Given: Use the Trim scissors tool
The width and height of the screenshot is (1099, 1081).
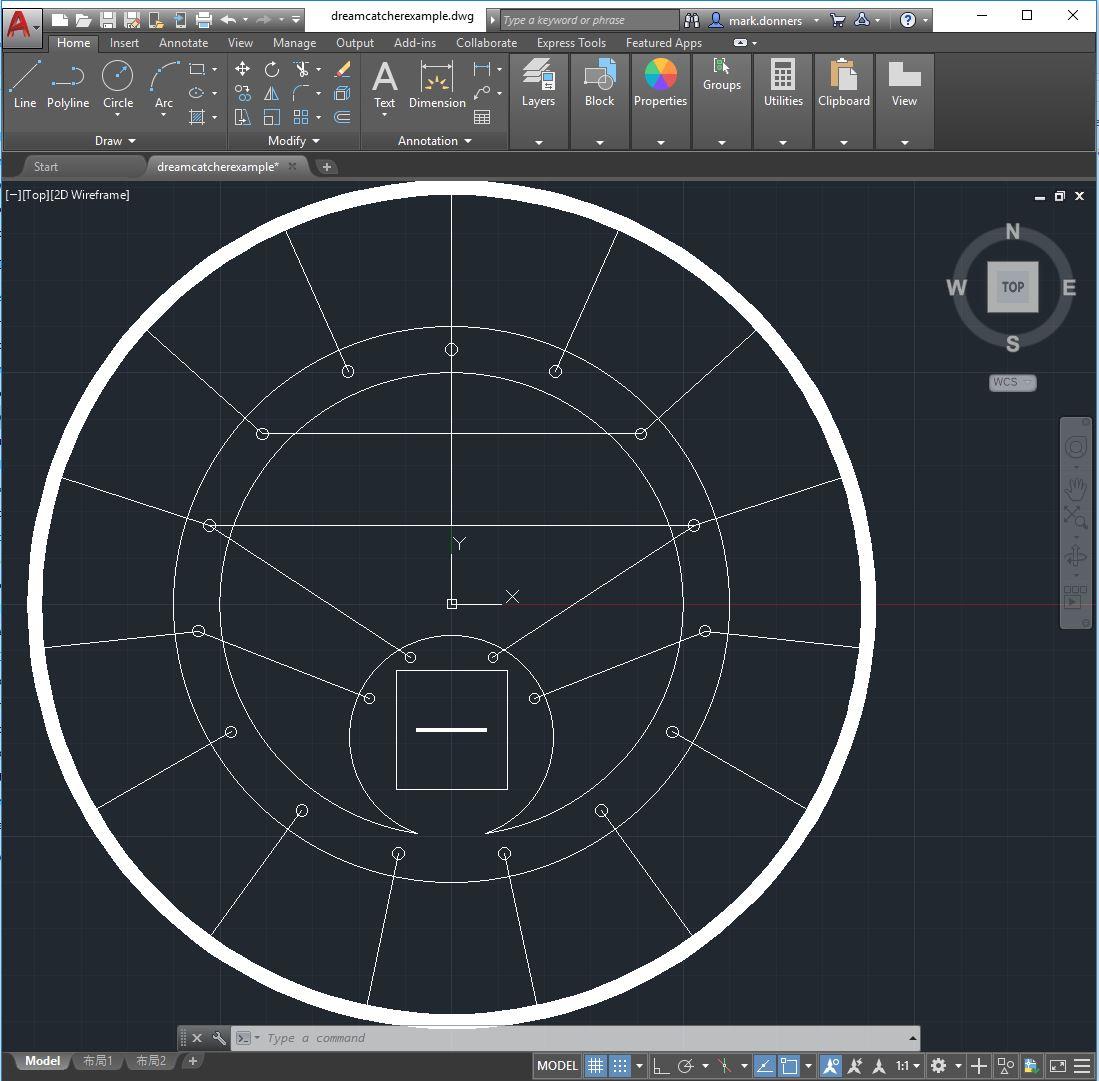Looking at the screenshot, I should point(302,69).
